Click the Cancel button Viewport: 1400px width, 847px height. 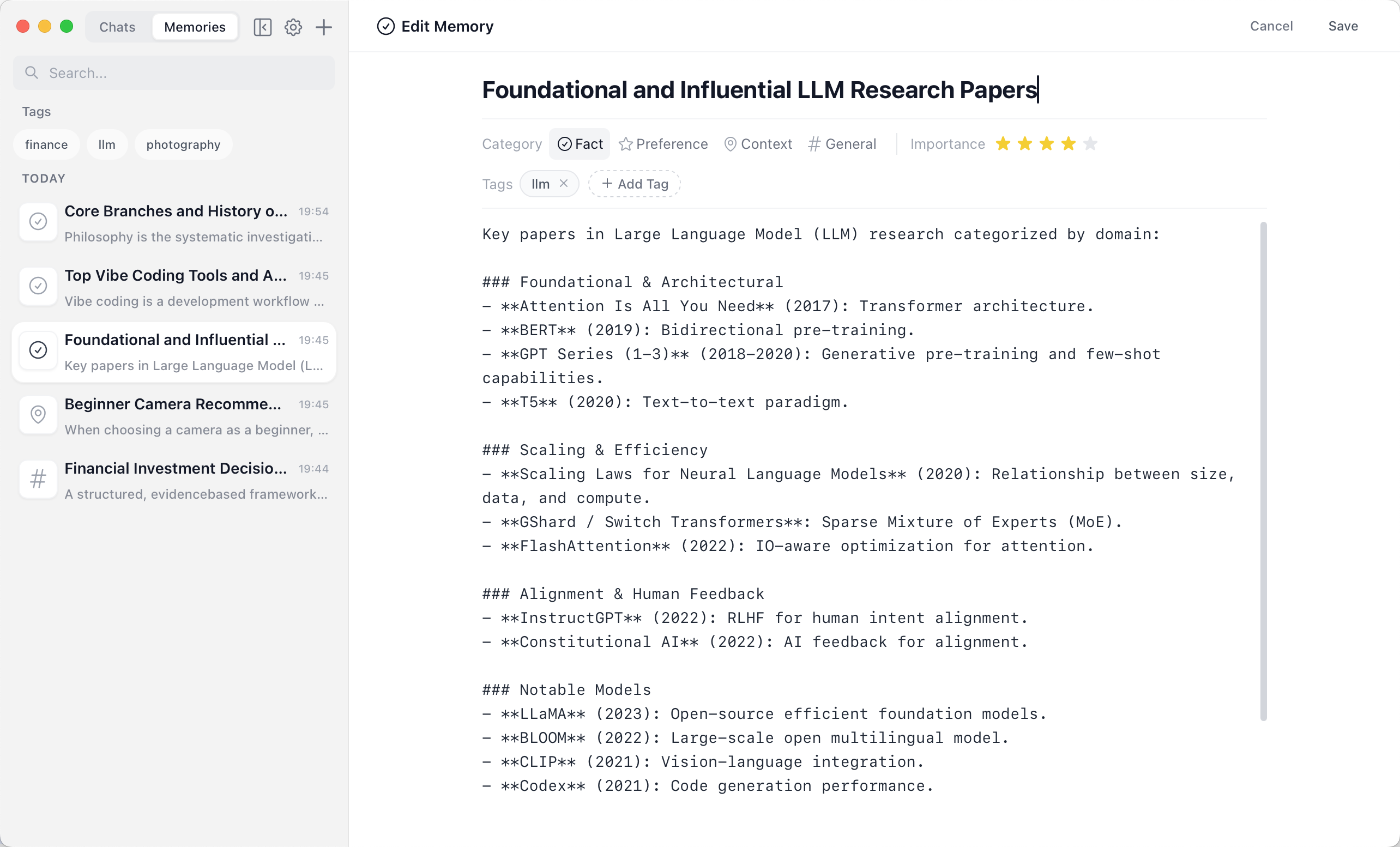[x=1271, y=26]
